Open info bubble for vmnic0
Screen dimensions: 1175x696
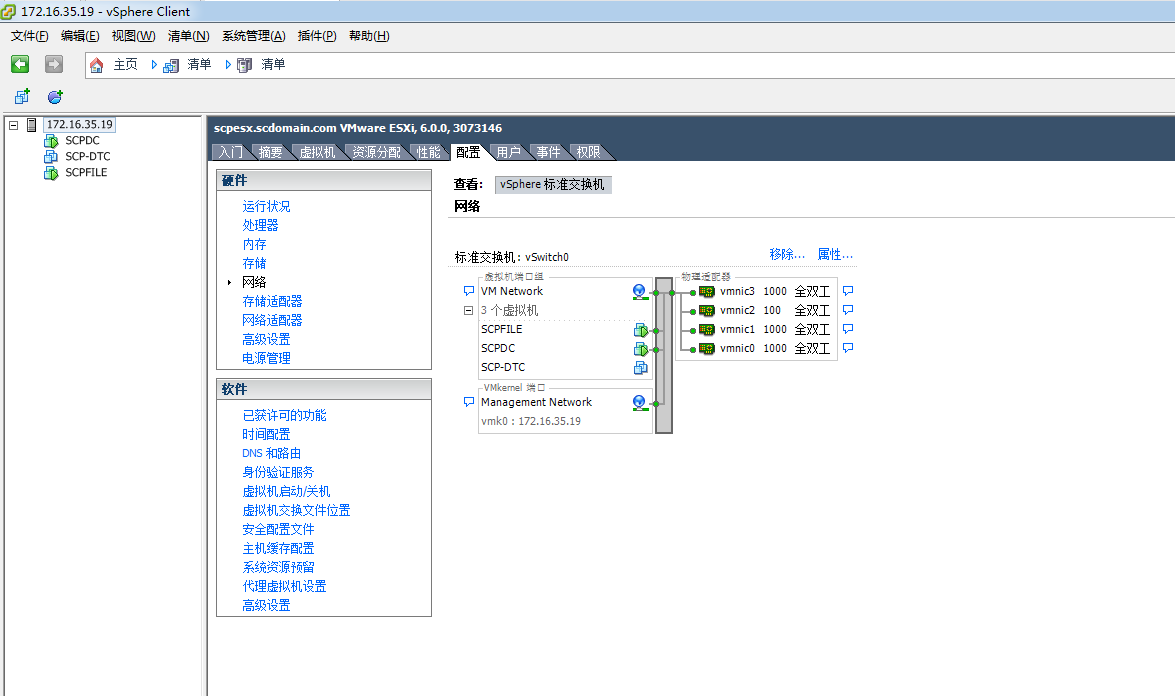[848, 348]
